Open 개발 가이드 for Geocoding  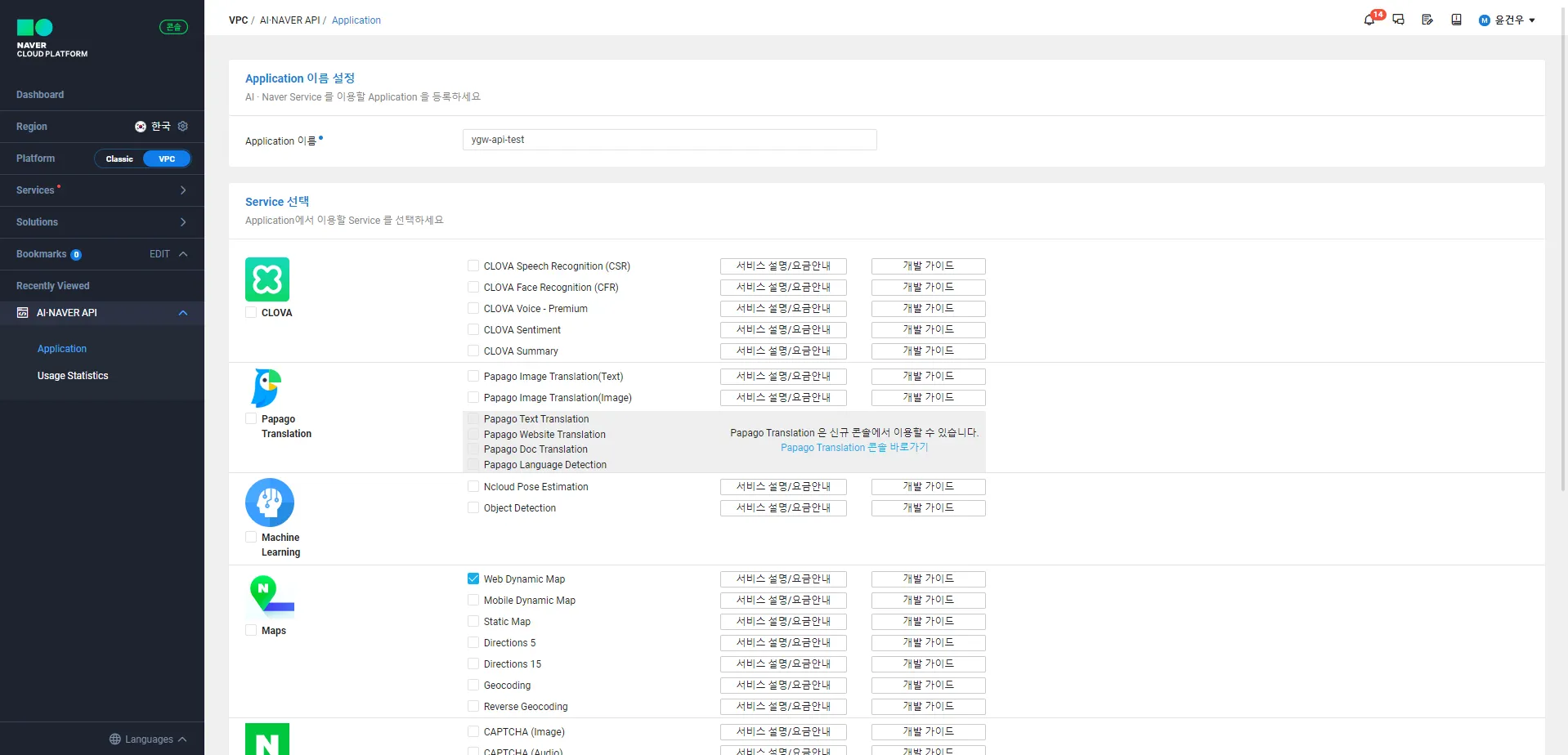coord(929,686)
